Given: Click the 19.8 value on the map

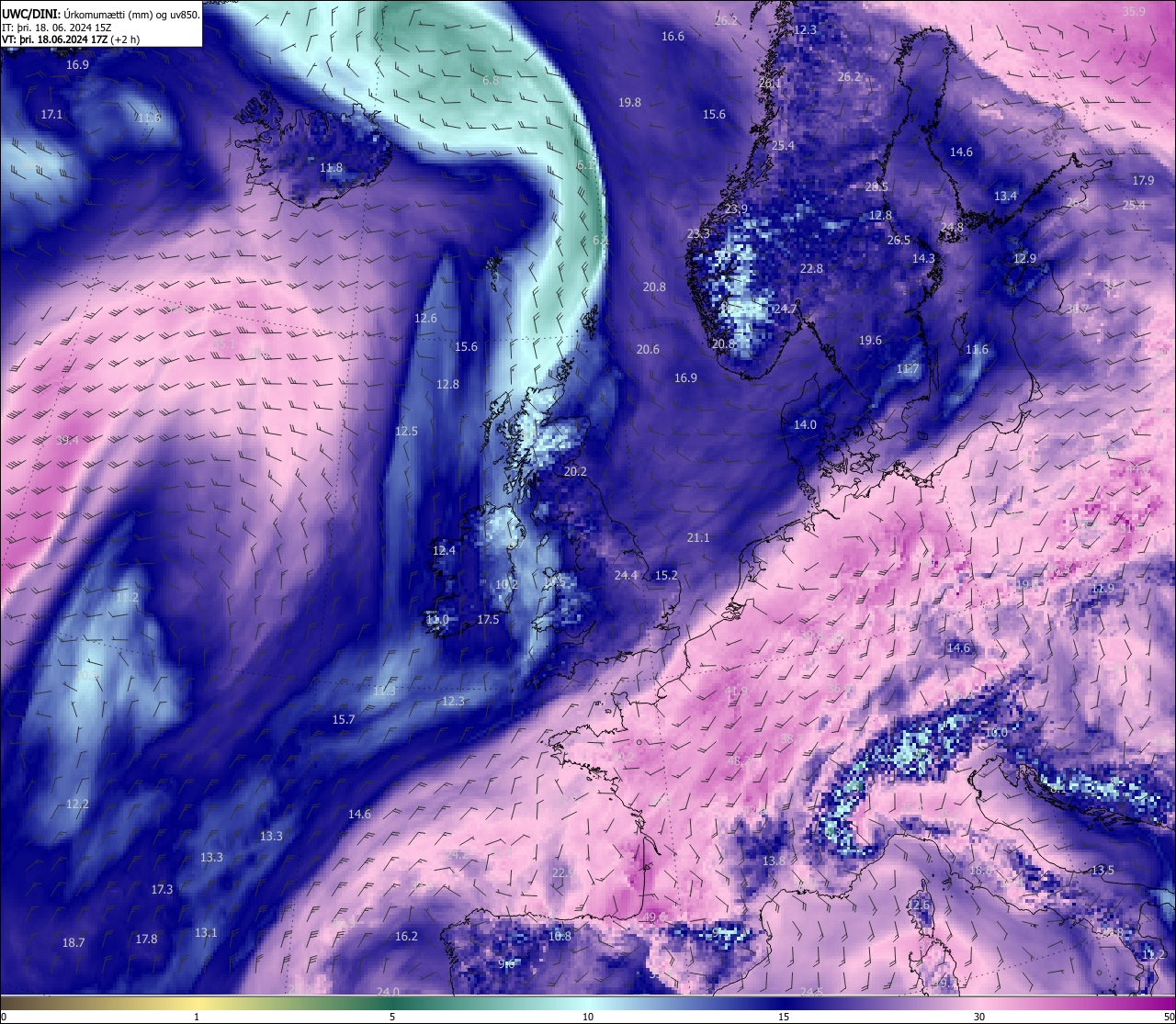Looking at the screenshot, I should click(629, 103).
